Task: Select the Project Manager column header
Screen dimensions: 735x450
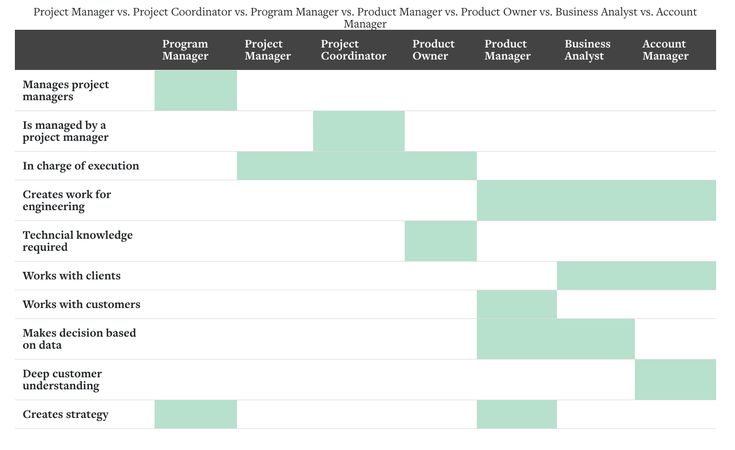Action: 268,50
